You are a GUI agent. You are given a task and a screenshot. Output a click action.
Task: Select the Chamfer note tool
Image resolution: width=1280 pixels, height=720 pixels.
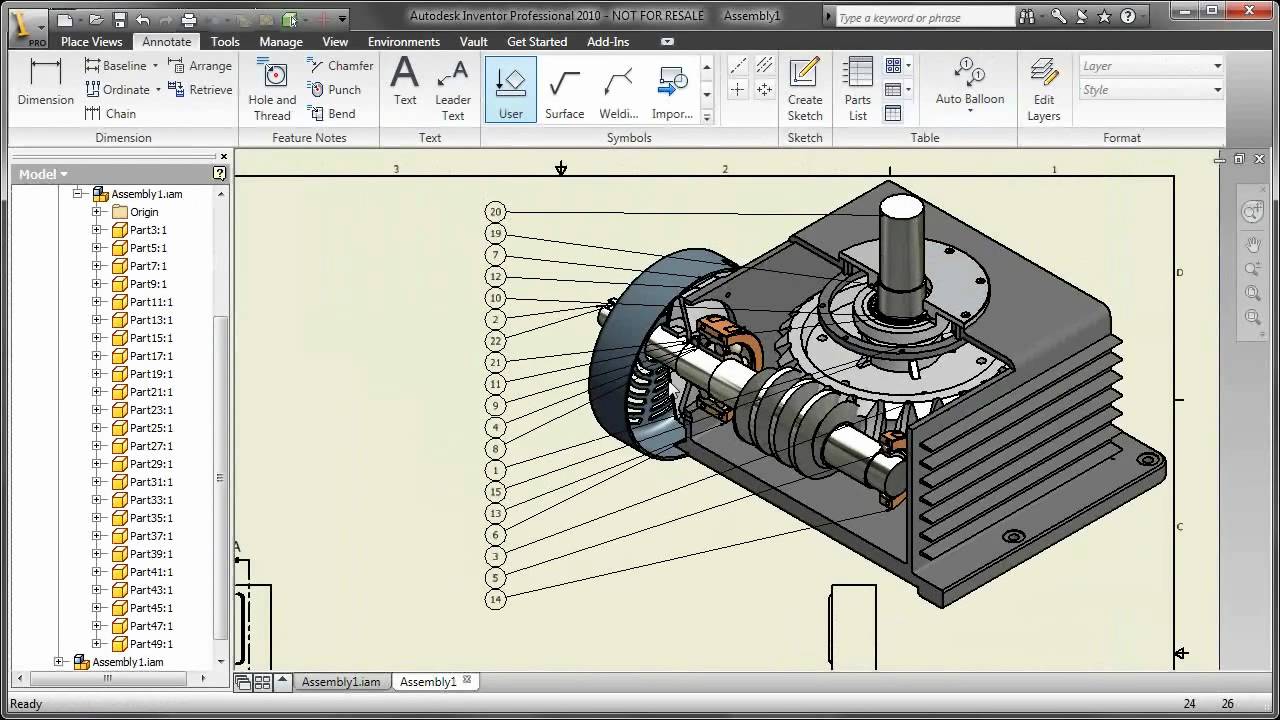(340, 66)
